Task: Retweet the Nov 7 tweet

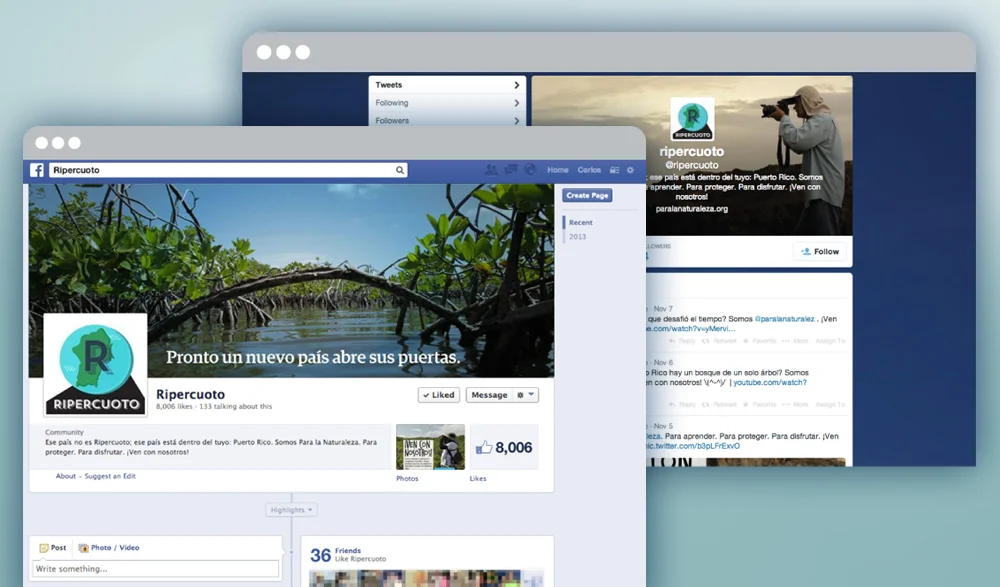Action: (719, 341)
